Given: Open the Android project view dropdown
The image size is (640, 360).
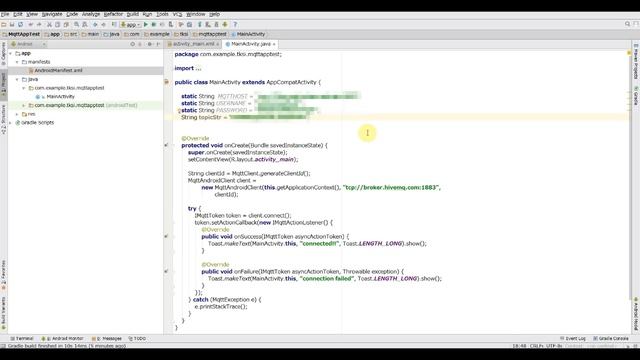Looking at the screenshot, I should pyautogui.click(x=28, y=44).
